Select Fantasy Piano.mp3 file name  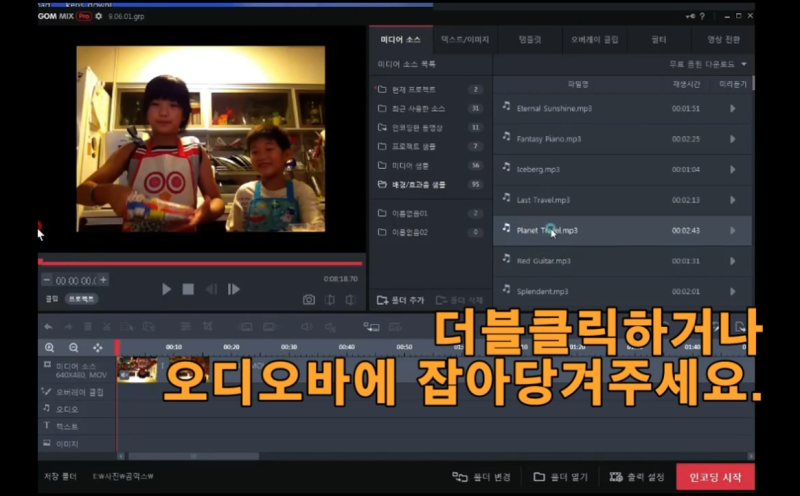(x=548, y=139)
